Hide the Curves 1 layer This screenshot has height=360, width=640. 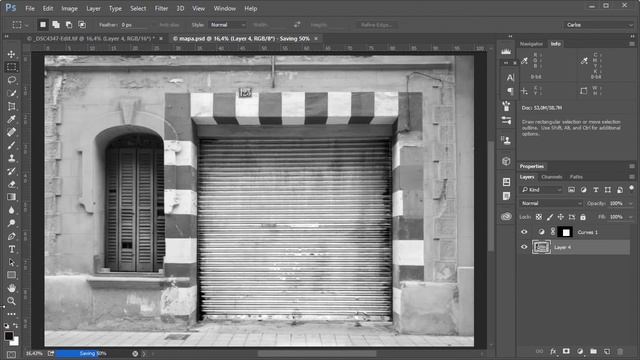coord(524,232)
